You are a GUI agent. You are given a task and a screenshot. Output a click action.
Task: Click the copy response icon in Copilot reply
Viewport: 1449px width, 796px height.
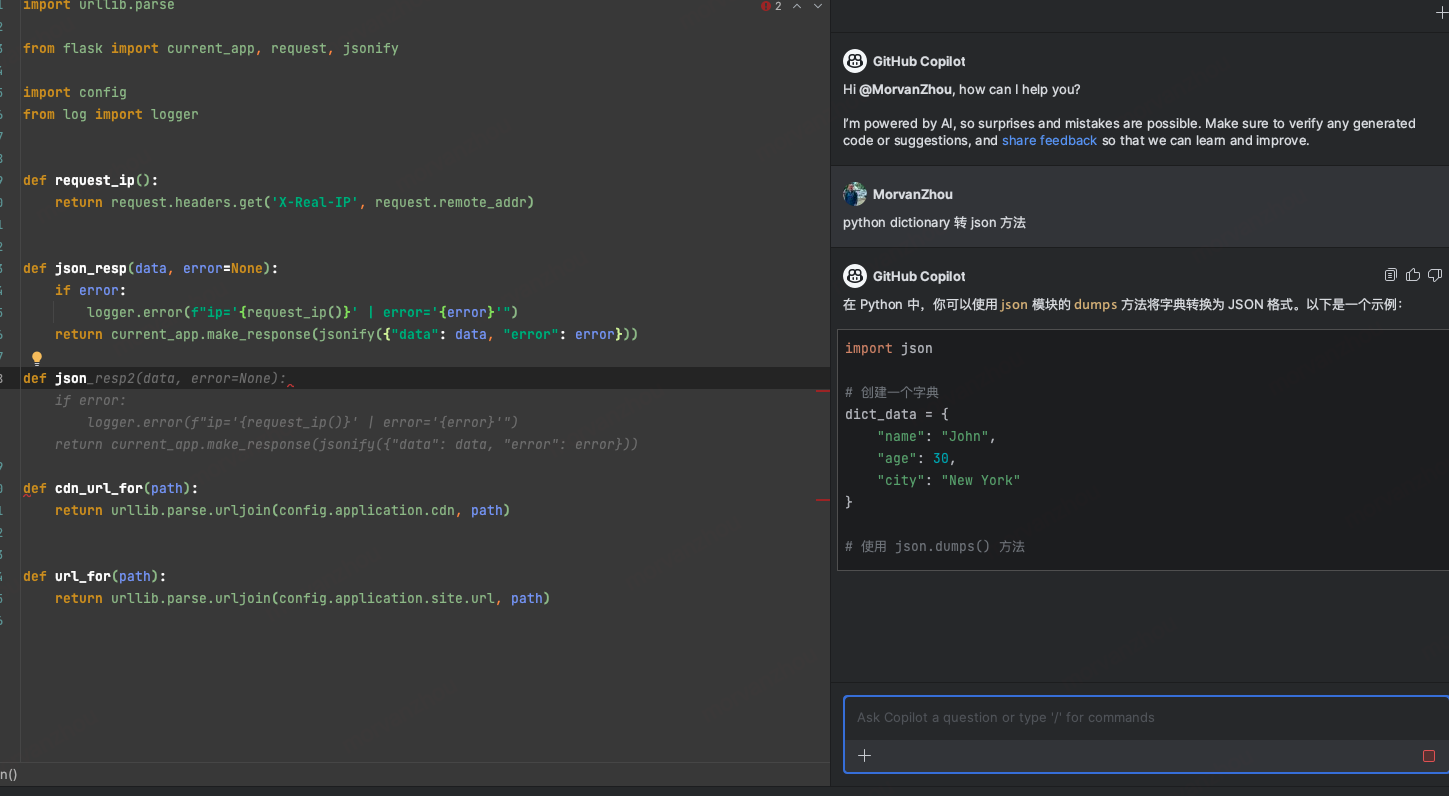(1390, 275)
